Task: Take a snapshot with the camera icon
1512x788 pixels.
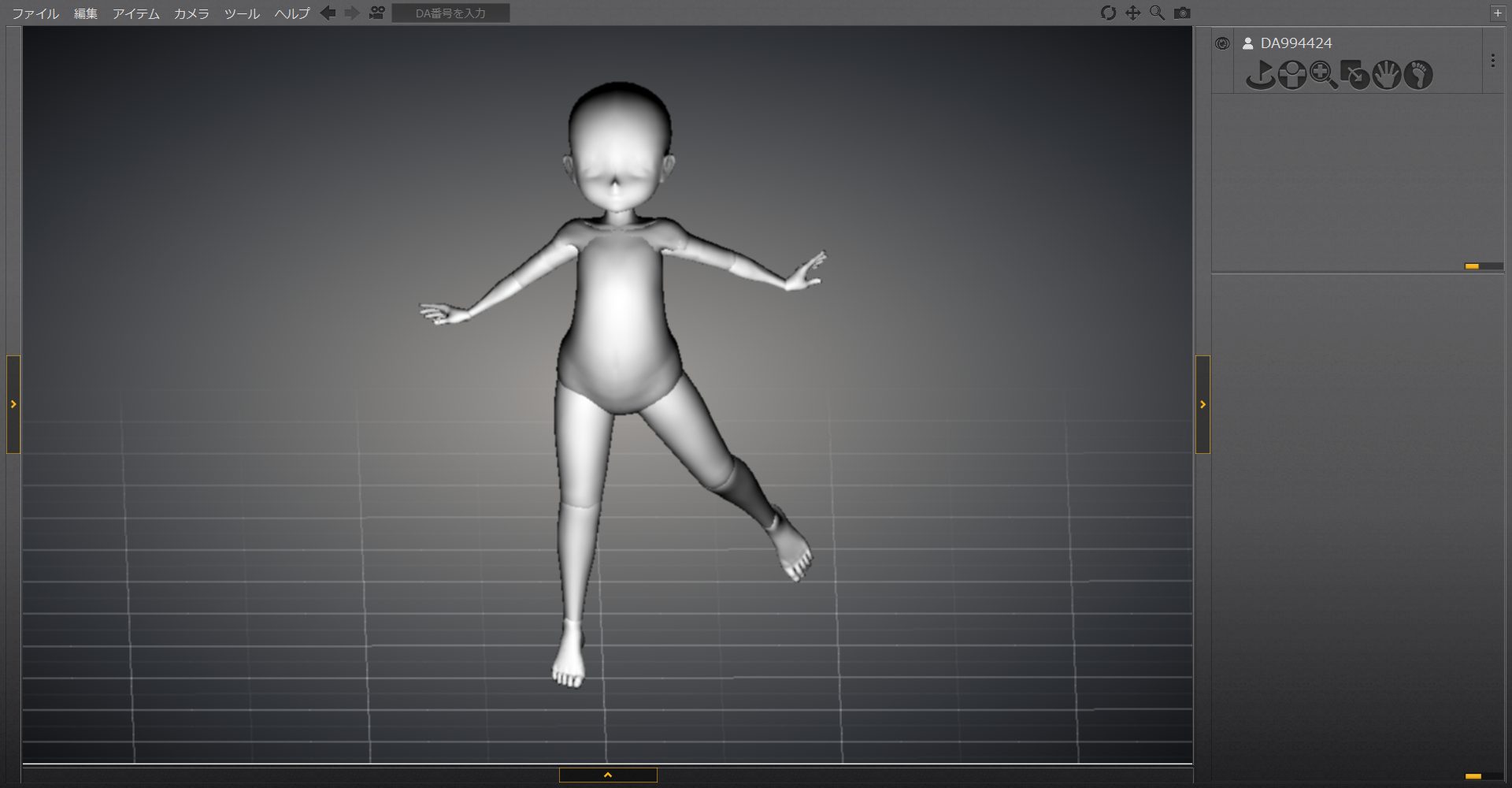Action: tap(1182, 13)
